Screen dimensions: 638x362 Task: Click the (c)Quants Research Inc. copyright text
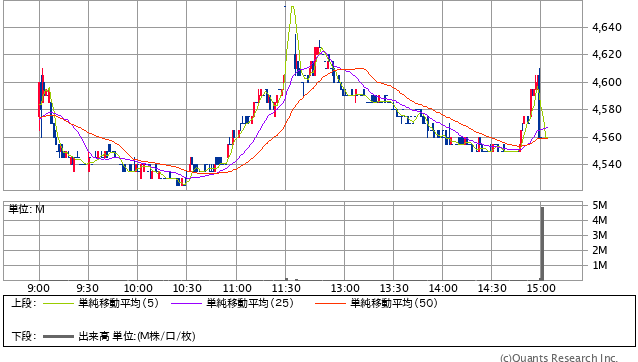coord(559,358)
